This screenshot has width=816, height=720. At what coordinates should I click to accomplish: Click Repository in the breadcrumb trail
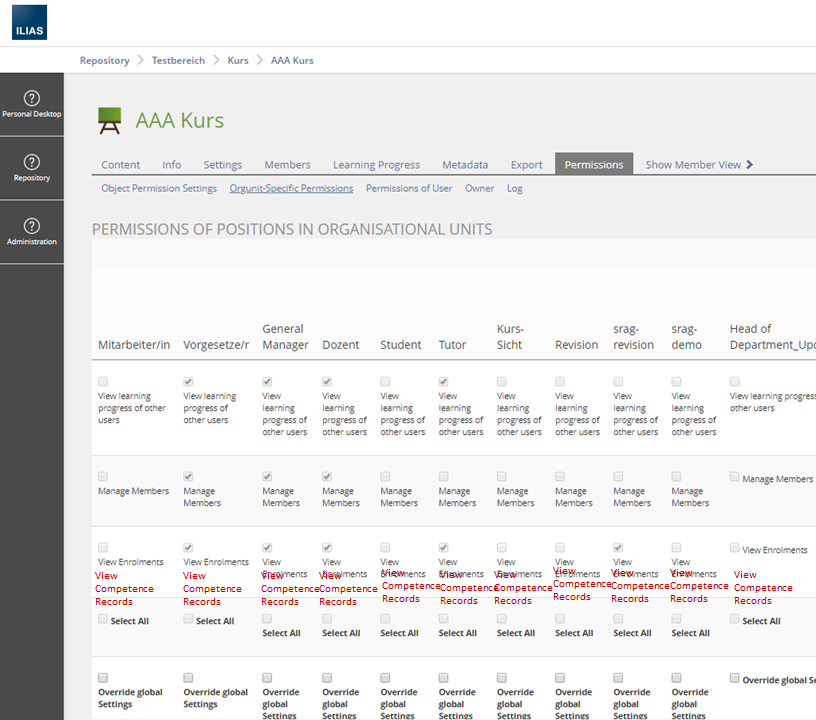[x=105, y=60]
